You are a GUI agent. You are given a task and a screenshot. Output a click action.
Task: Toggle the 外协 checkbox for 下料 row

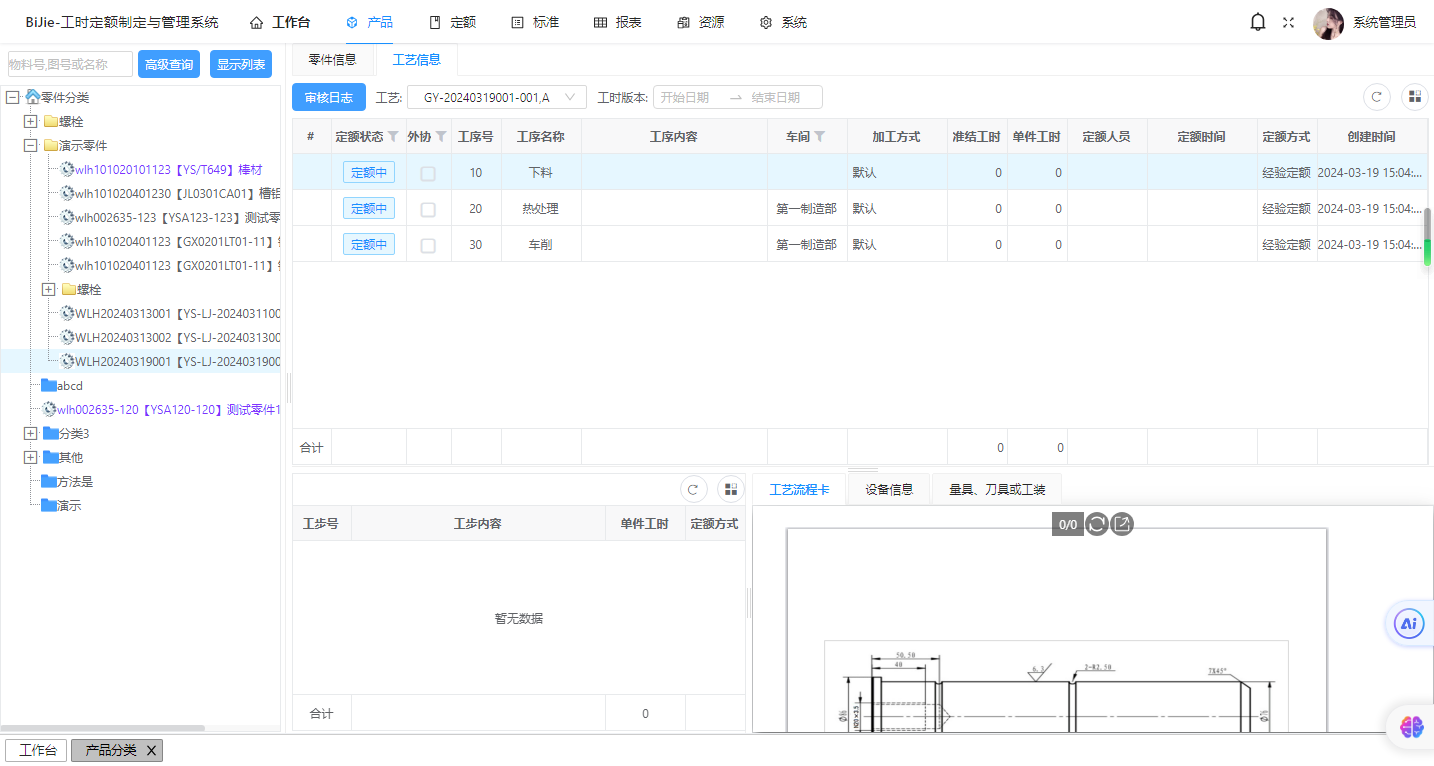click(428, 173)
